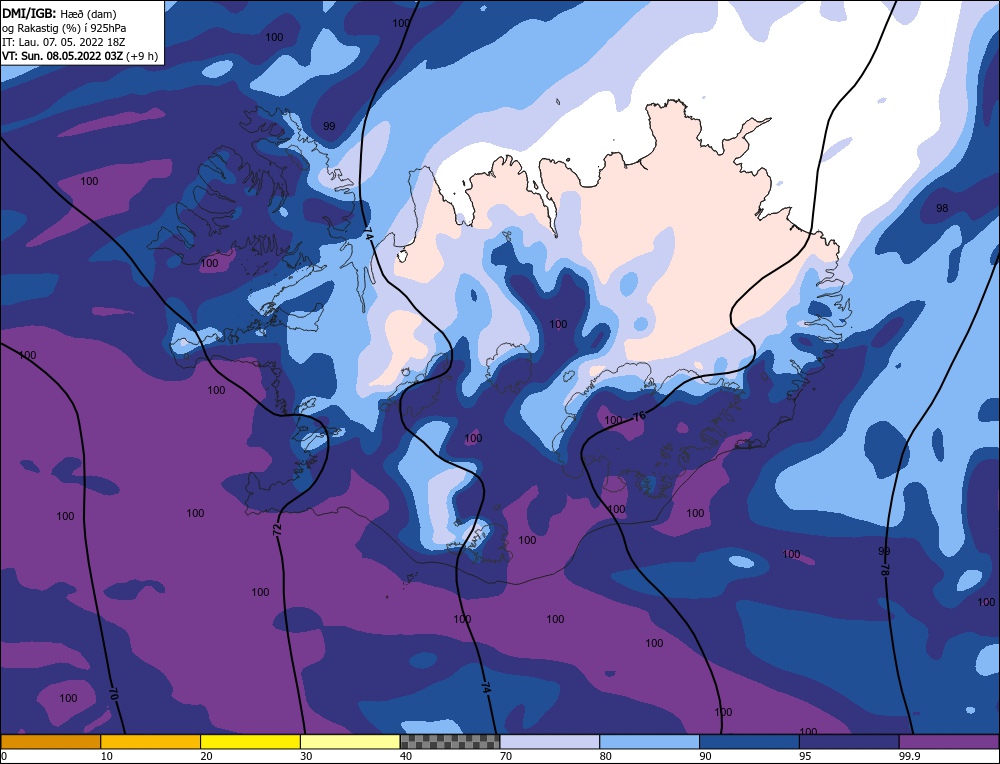This screenshot has width=1000, height=764.
Task: Click the 'og Rakastig (%) í 925hPa' line
Action: point(64,27)
